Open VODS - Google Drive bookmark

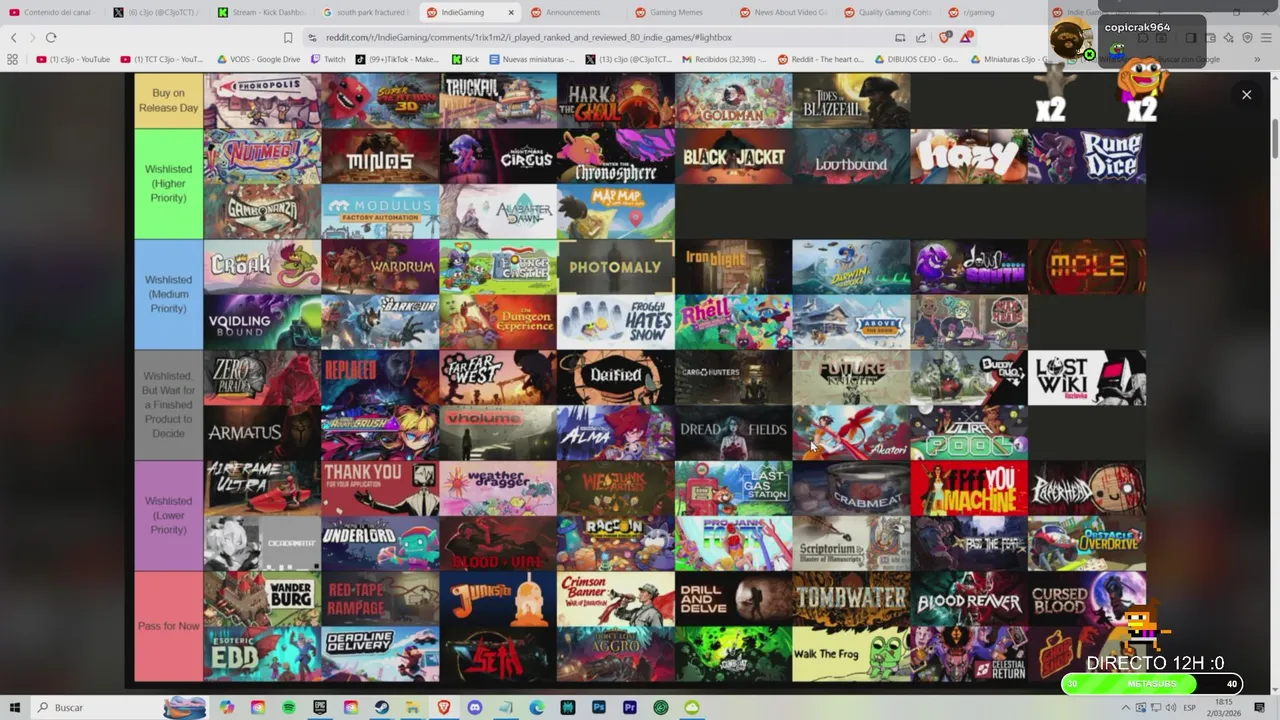click(x=258, y=59)
